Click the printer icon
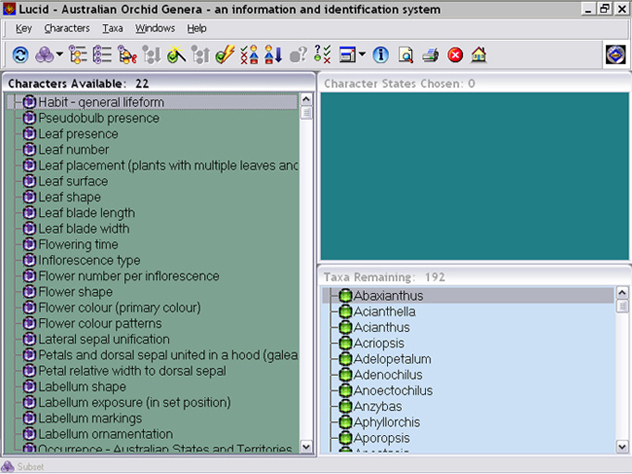Viewport: 632px width, 474px height. click(430, 55)
